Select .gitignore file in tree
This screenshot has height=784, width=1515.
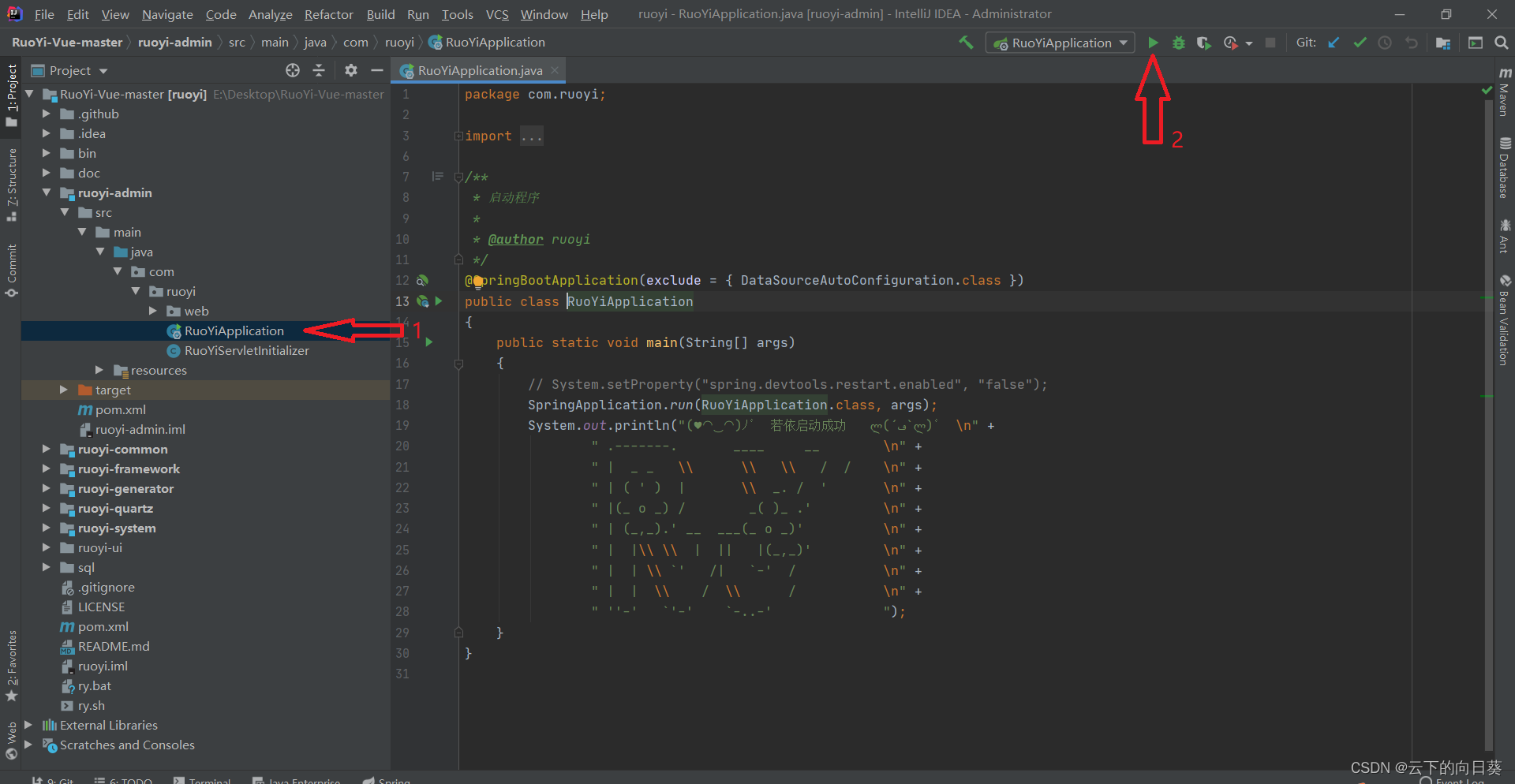106,587
